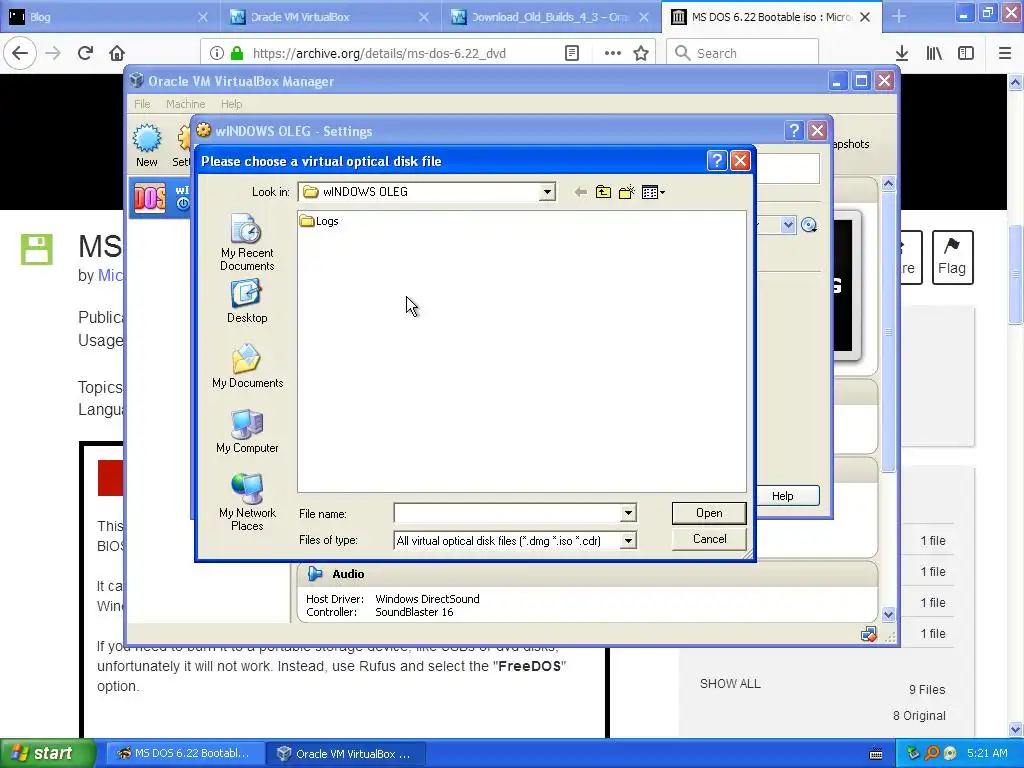This screenshot has width=1024, height=768.
Task: Select the Logs folder
Action: 319,221
